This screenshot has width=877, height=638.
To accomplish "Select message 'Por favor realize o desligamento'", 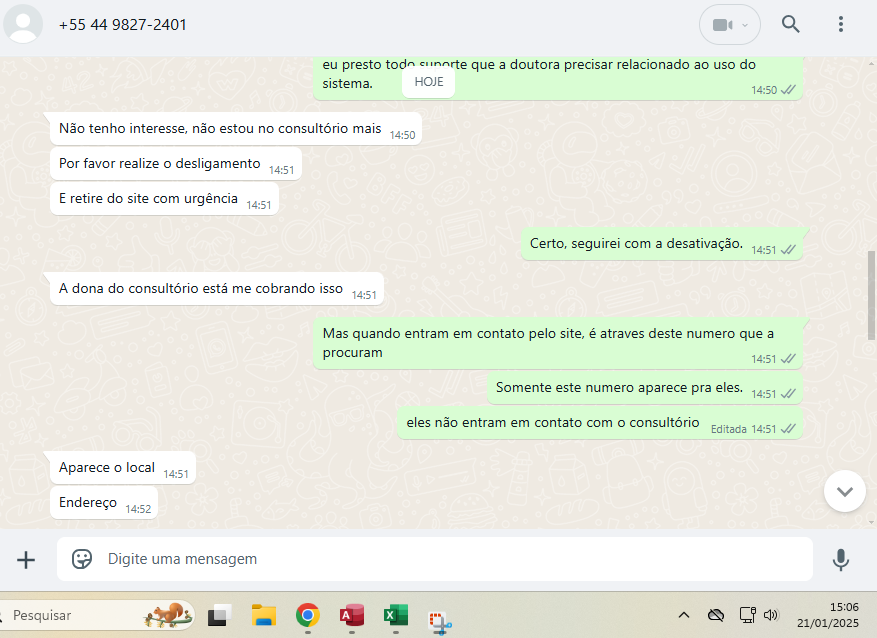I will coord(160,164).
